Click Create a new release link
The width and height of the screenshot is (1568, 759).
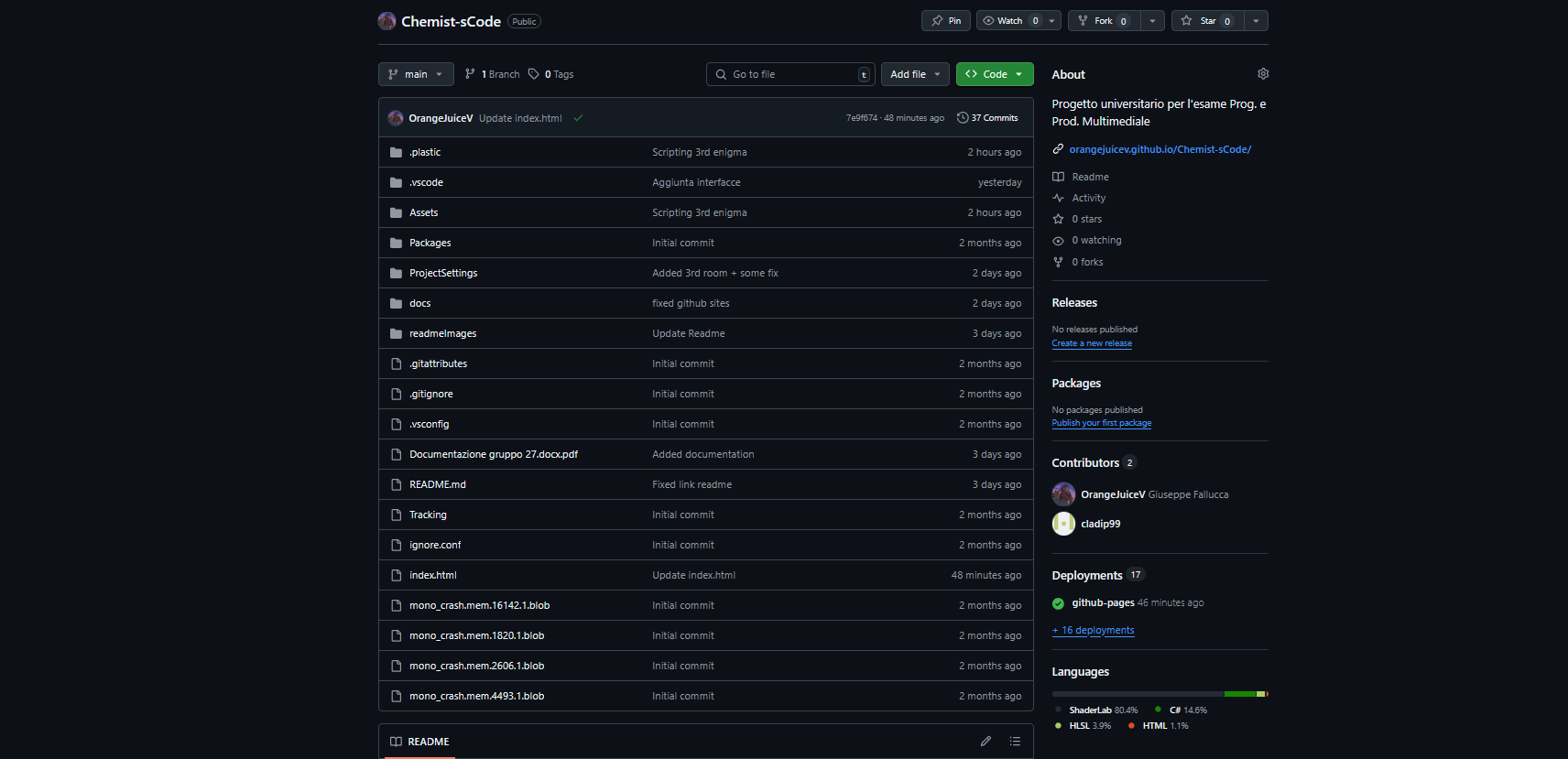(1092, 343)
